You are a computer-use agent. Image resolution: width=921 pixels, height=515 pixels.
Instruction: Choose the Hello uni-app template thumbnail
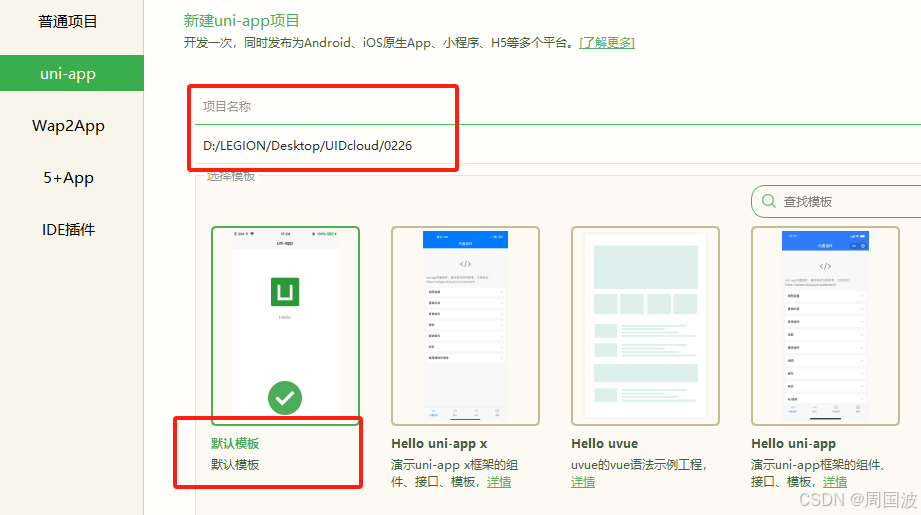(x=825, y=326)
